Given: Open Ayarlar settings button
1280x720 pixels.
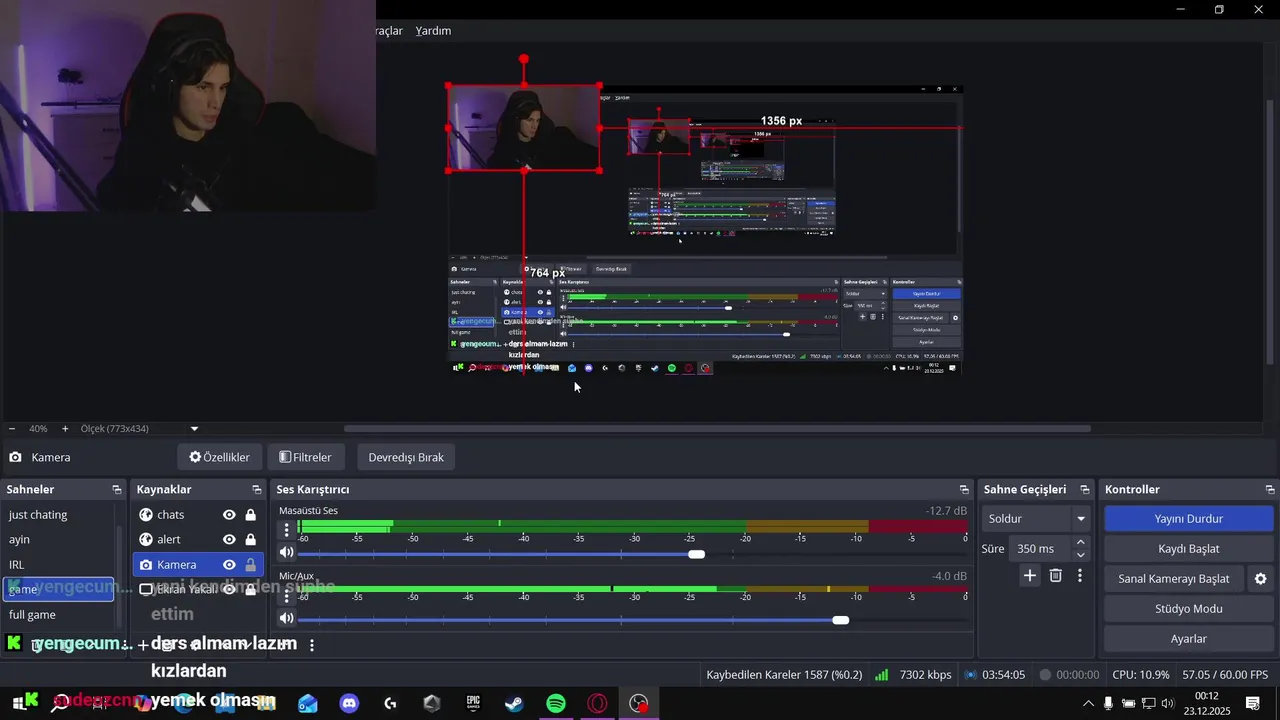Looking at the screenshot, I should (1189, 639).
